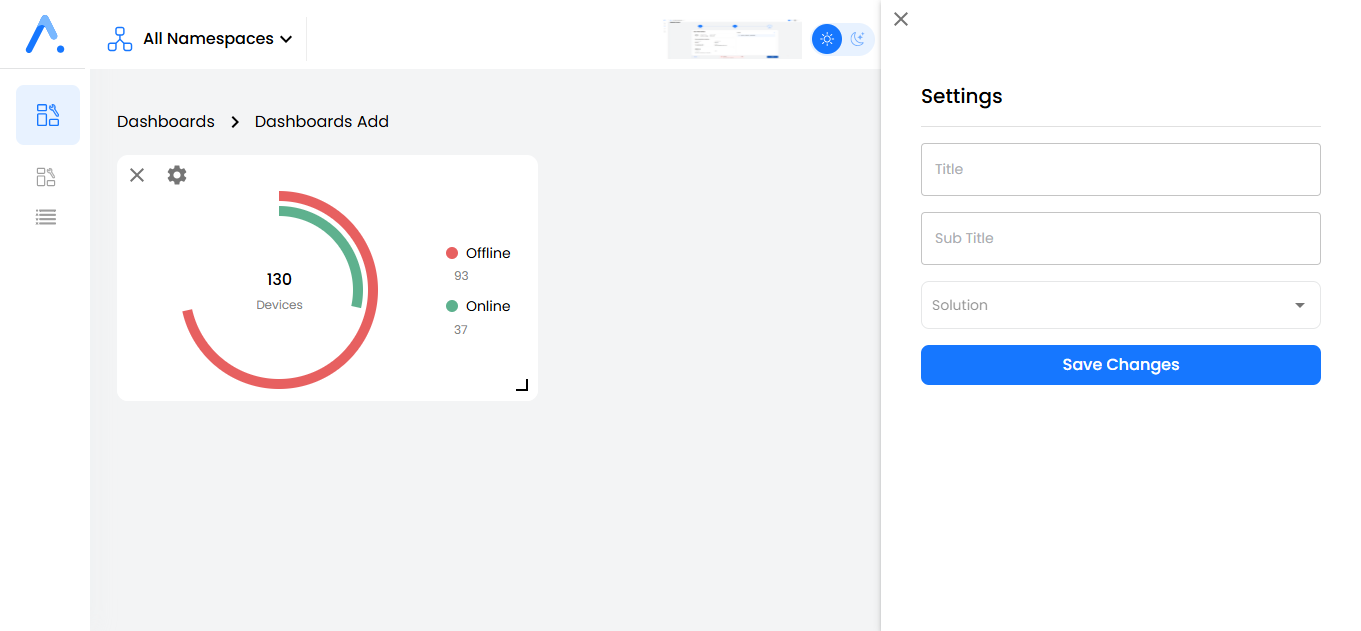The width and height of the screenshot is (1361, 631).
Task: Click the Solution dropdown arrow
Action: coord(1300,305)
